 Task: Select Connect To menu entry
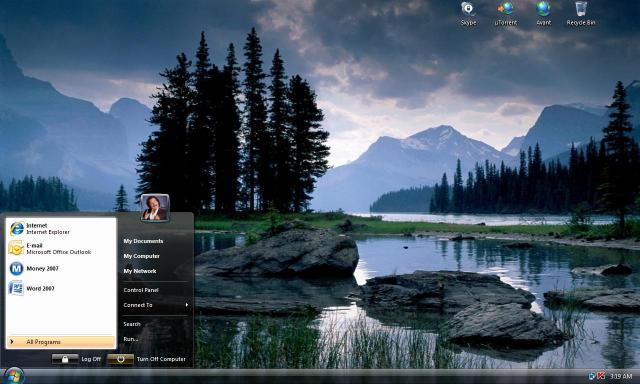[138, 305]
